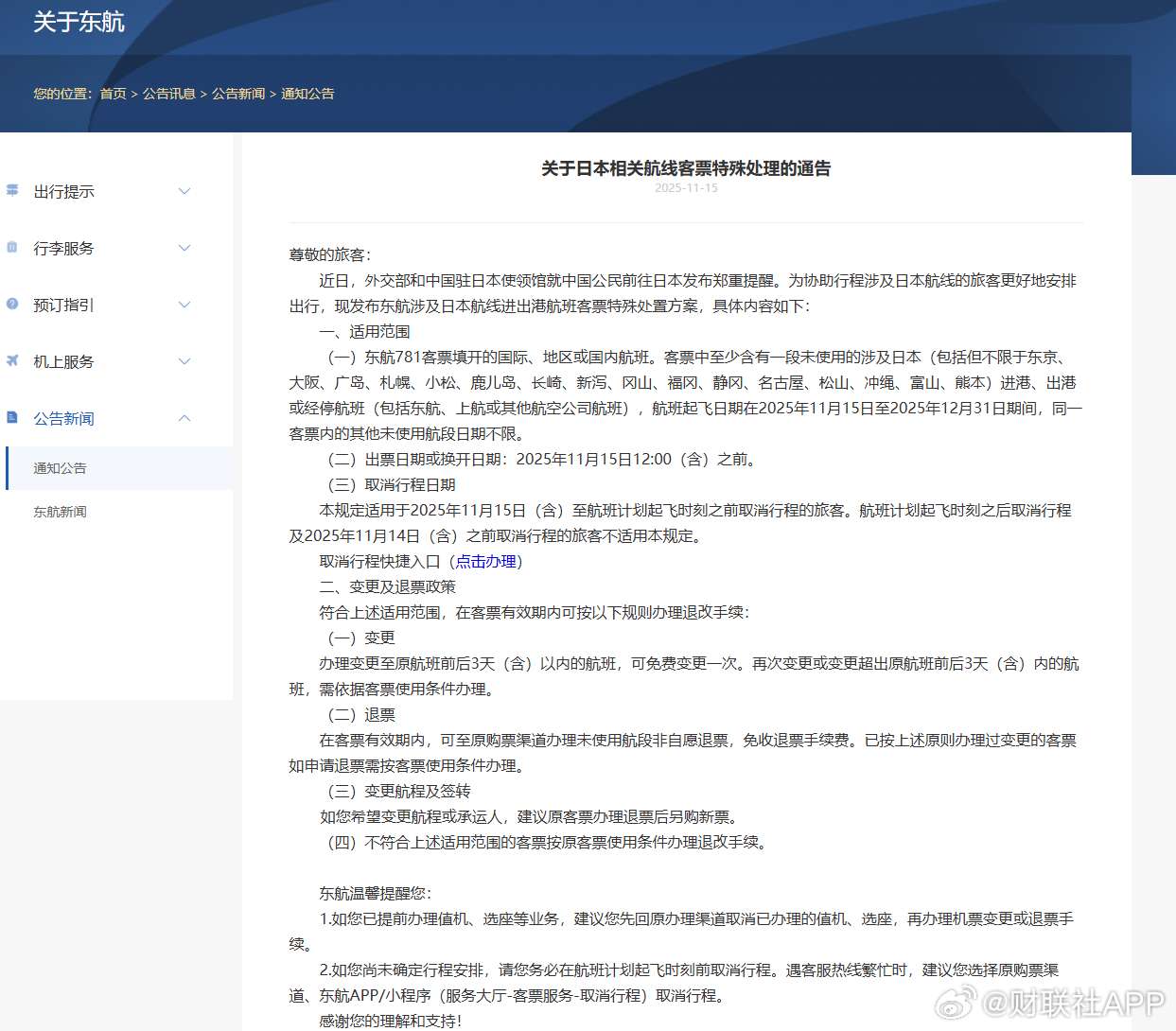This screenshot has height=1031, width=1176.
Task: Expand the 行李服务 chevron arrow
Action: click(x=184, y=248)
